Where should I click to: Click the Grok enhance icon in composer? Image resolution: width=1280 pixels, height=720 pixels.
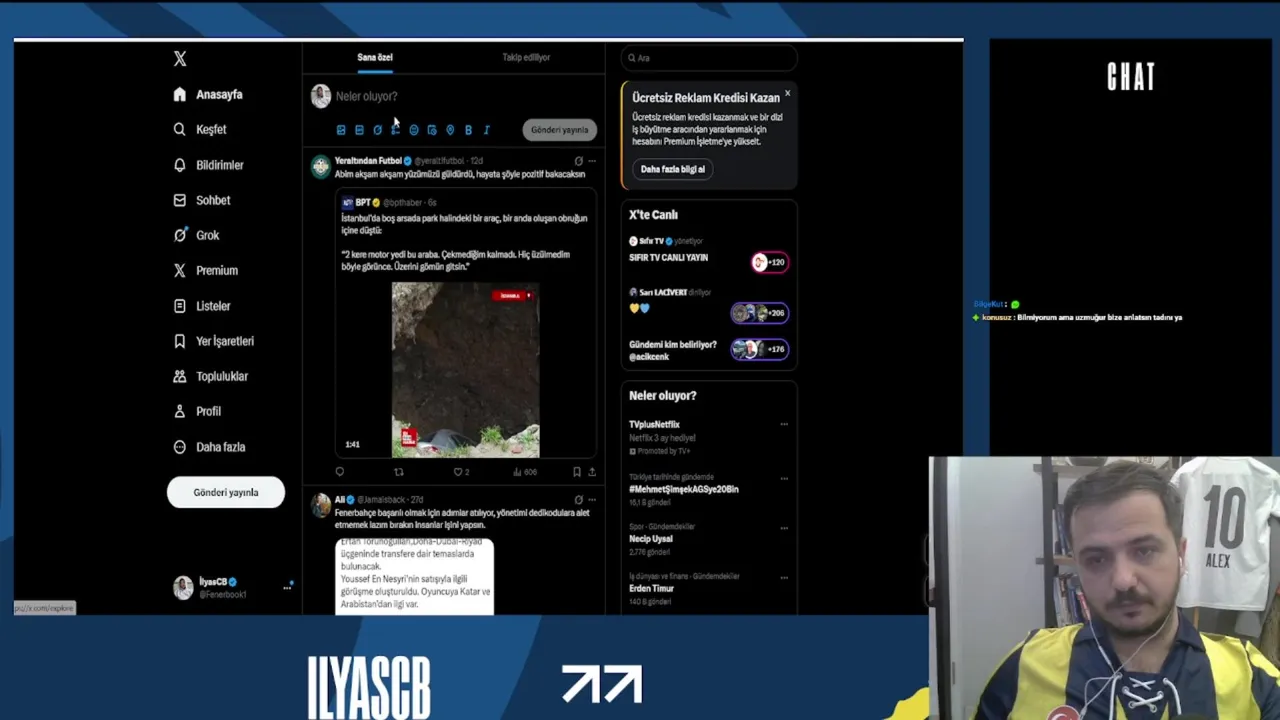coord(377,130)
